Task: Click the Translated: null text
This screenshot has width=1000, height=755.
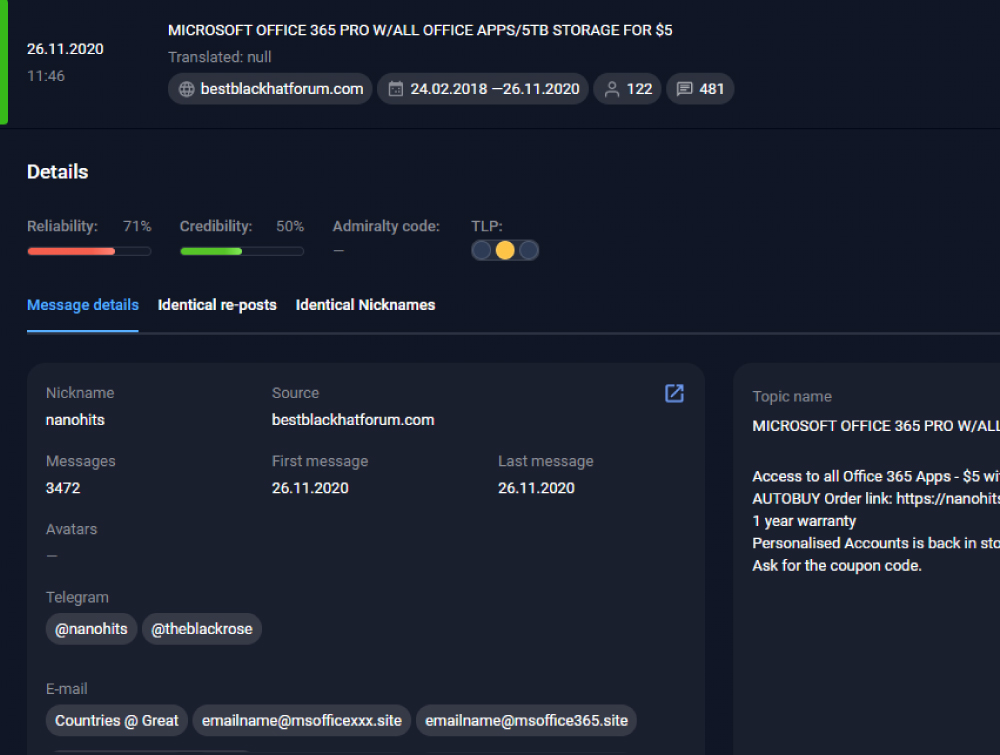Action: click(x=219, y=57)
